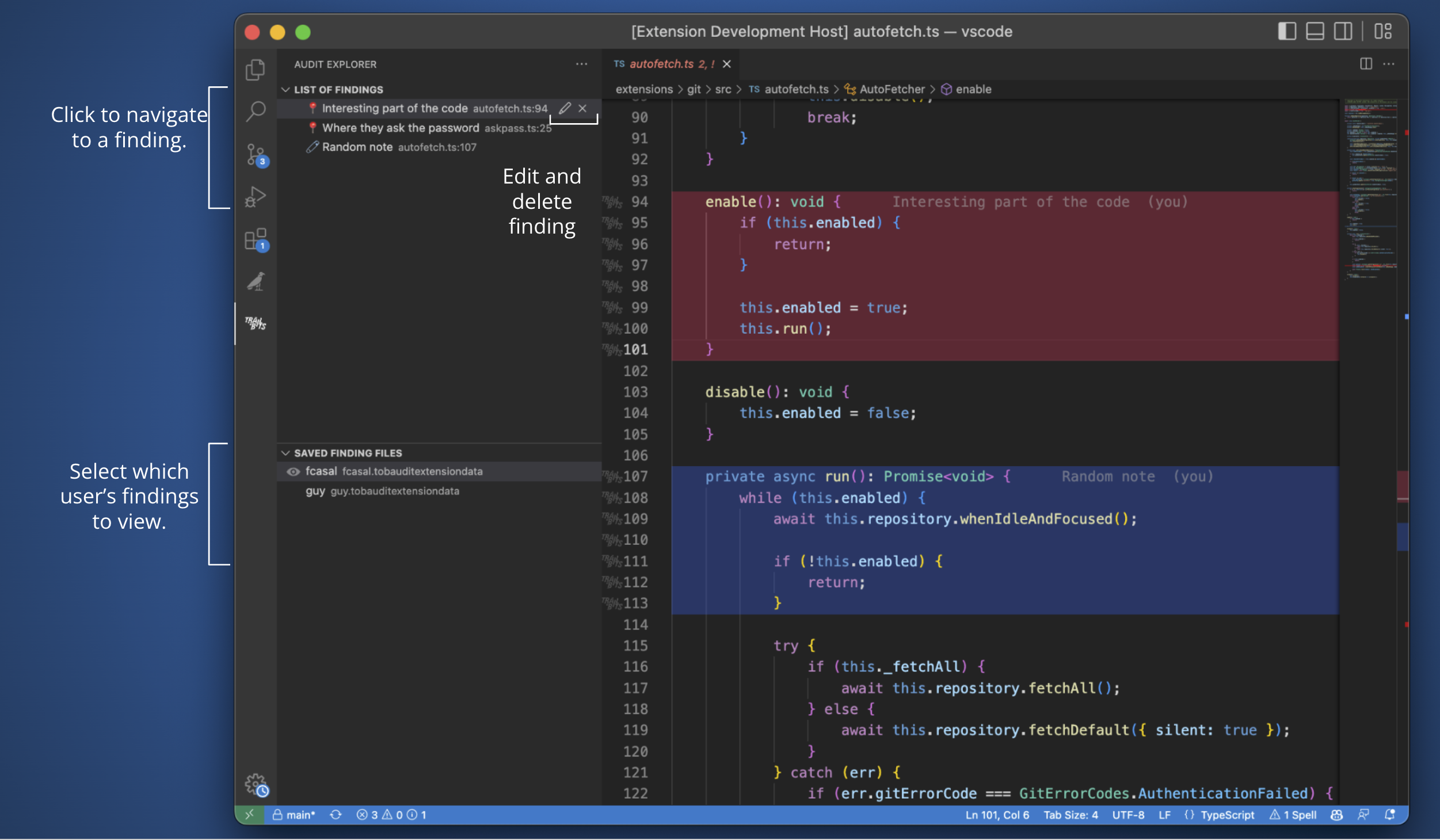Click the editor minimap code overview
The width and height of the screenshot is (1440, 840).
pyautogui.click(x=1371, y=190)
